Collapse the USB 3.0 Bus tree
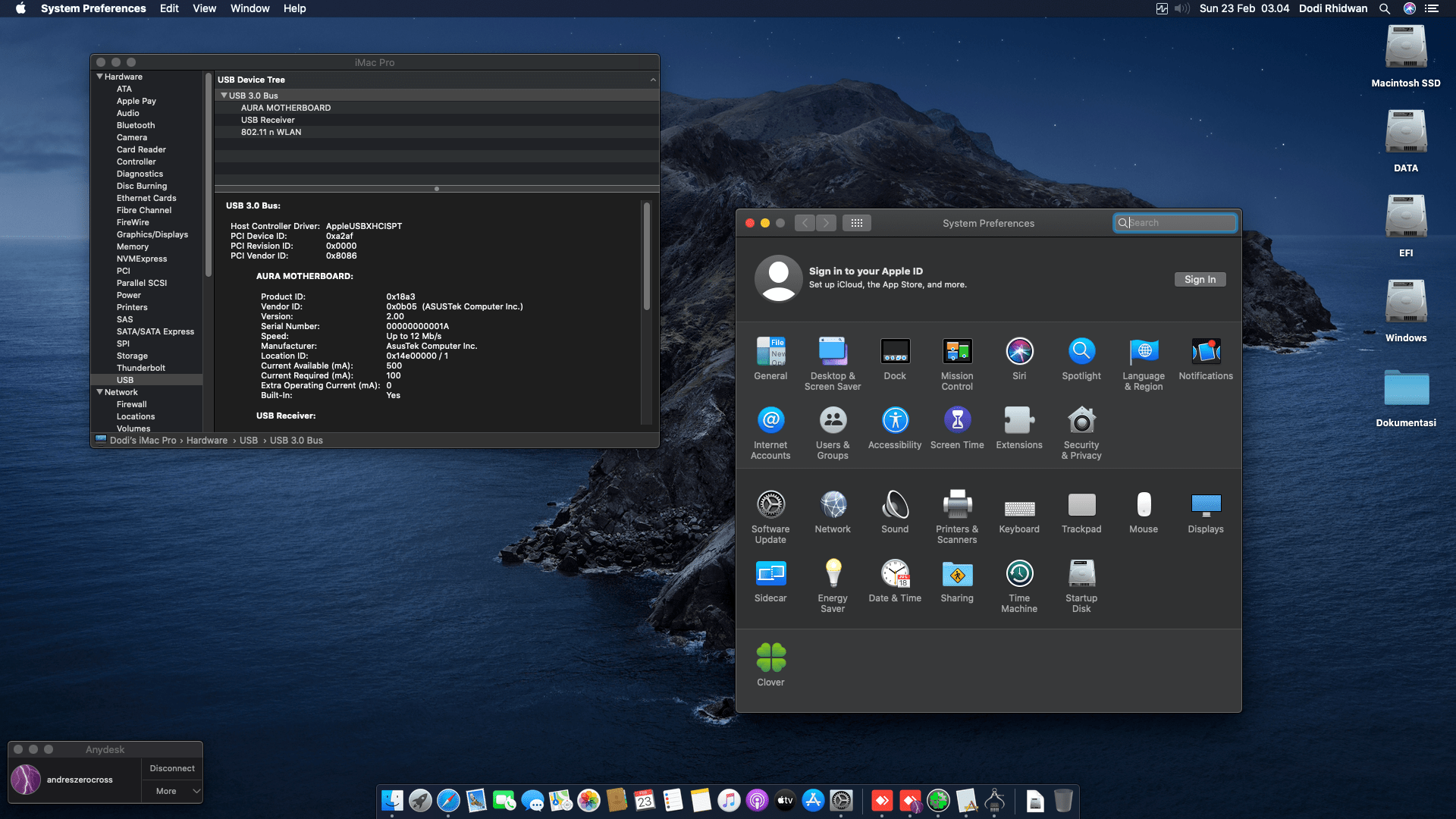 click(x=224, y=96)
